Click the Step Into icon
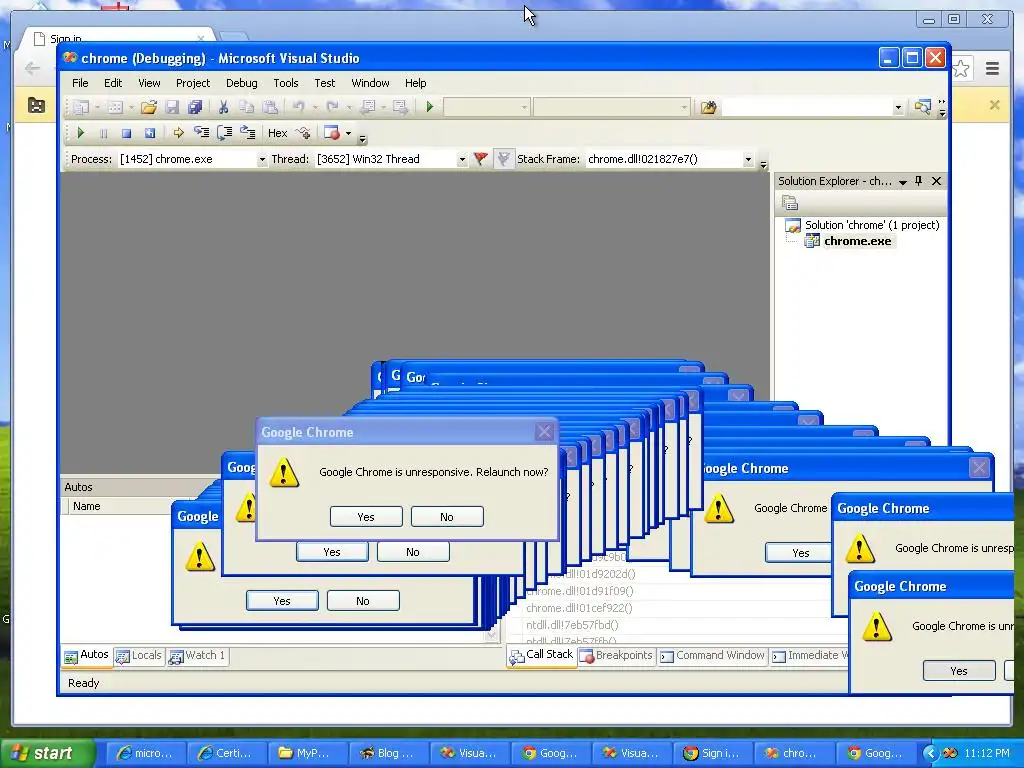 click(201, 133)
